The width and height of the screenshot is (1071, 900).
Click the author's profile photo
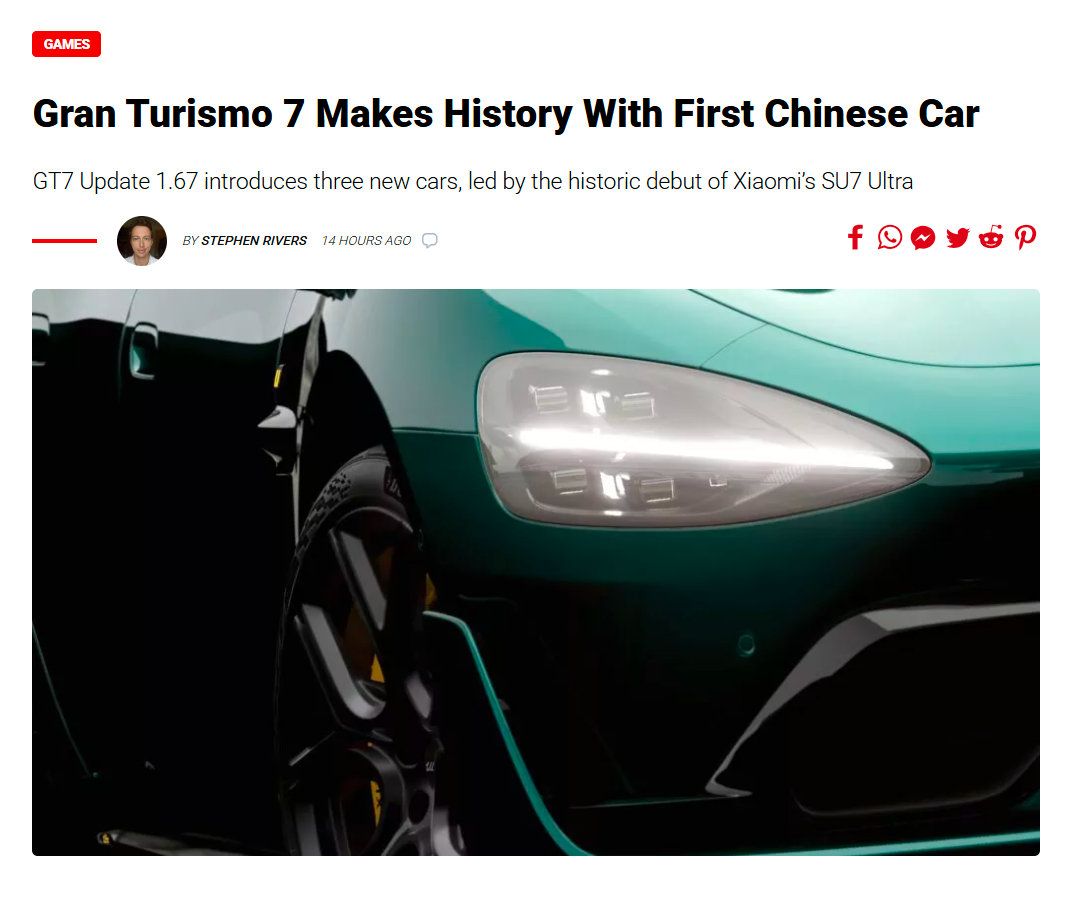pos(142,240)
